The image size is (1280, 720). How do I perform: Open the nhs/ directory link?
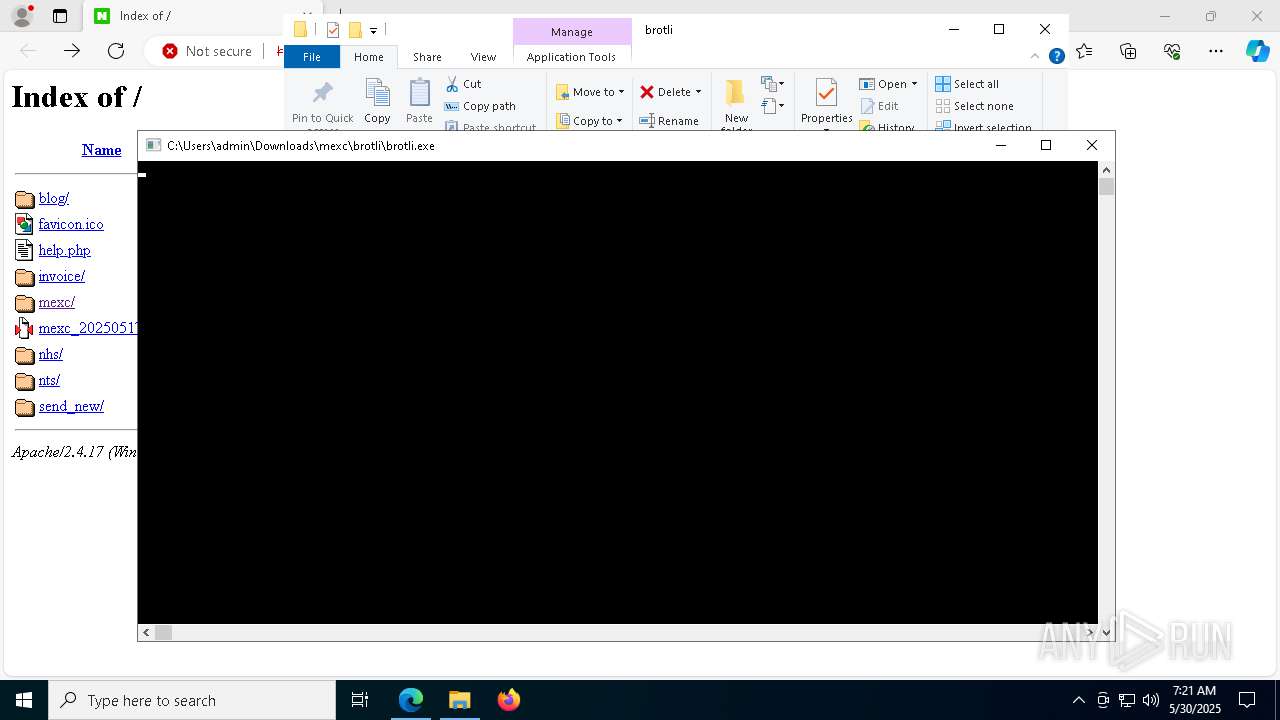point(50,354)
